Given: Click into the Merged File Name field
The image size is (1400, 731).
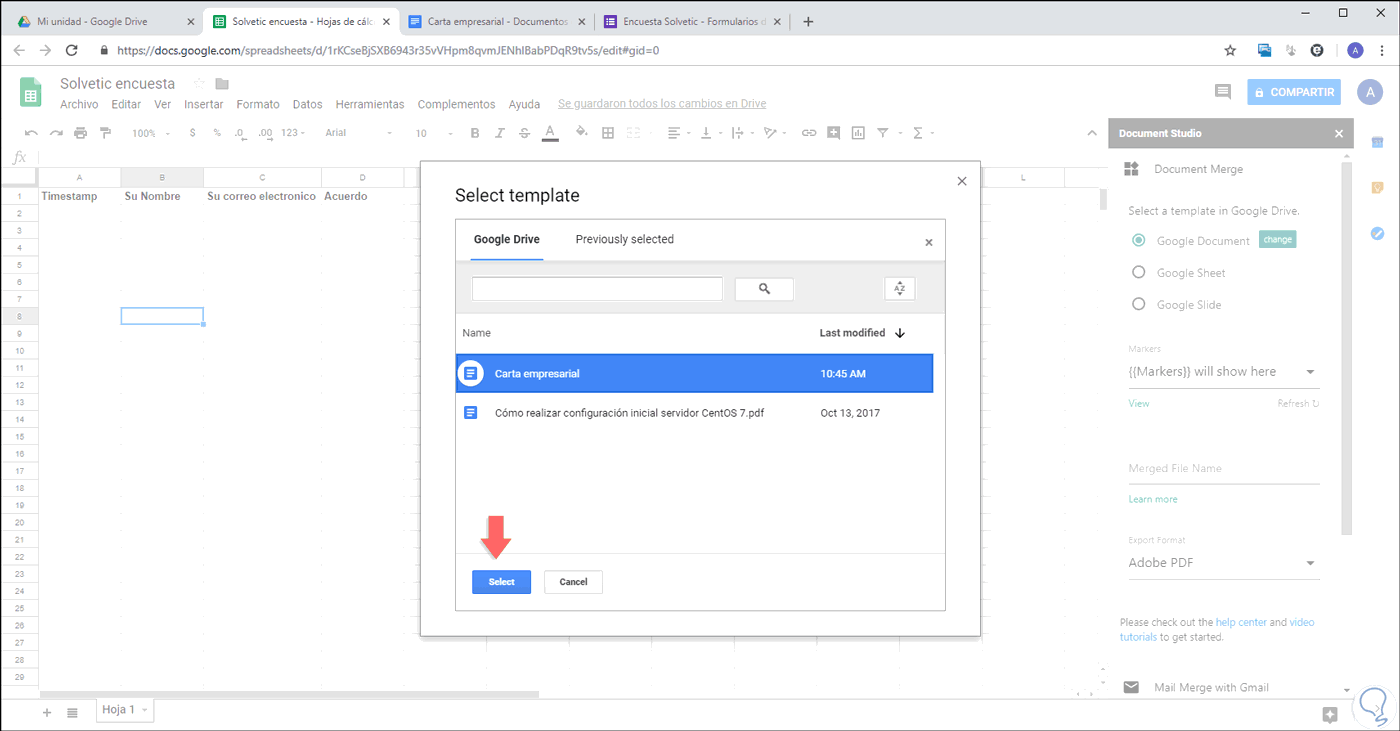Looking at the screenshot, I should 1224,468.
